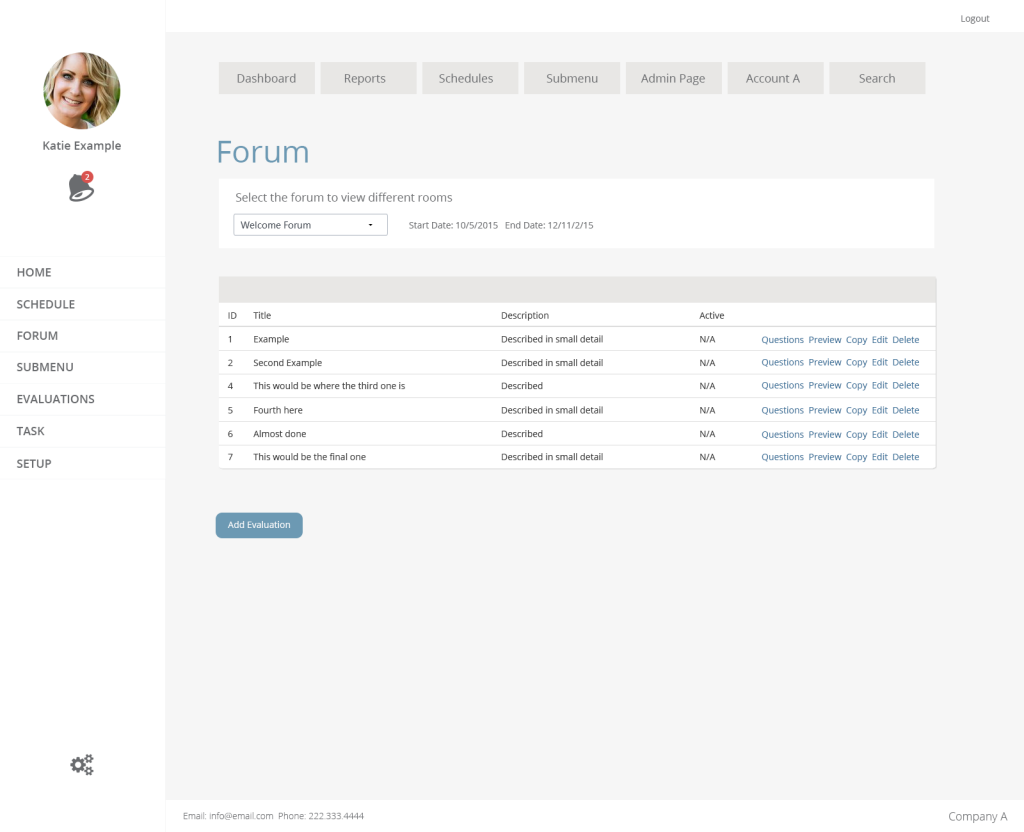1024x832 pixels.
Task: Log out using the Logout link
Action: 974,18
